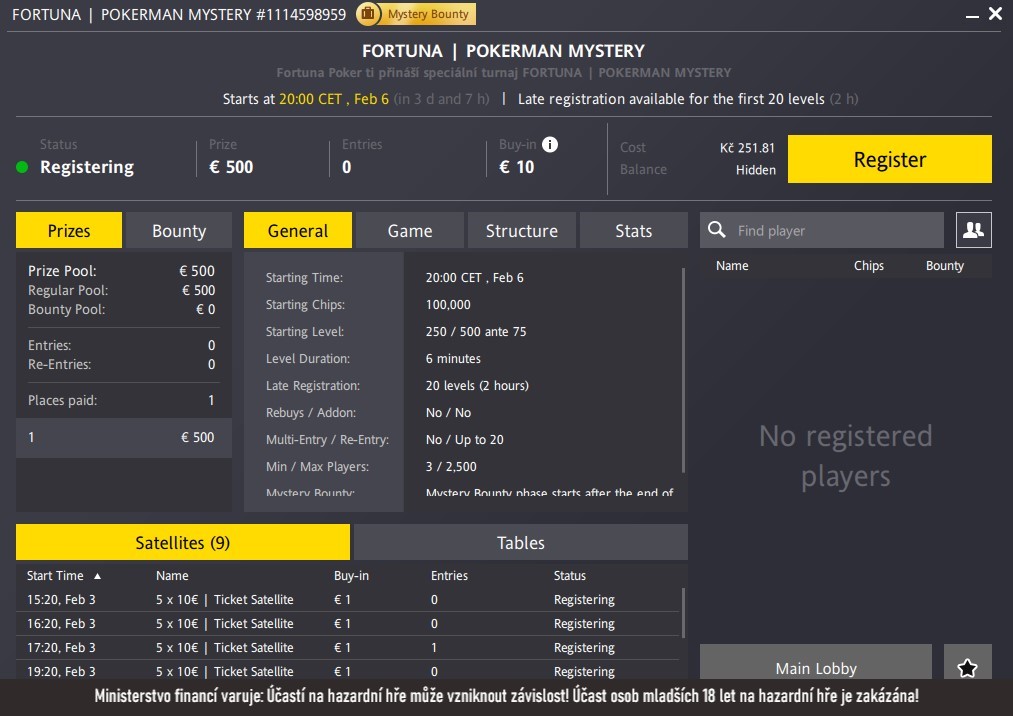Click the Min / Max Players value 3 / 2,500
The width and height of the screenshot is (1013, 716).
click(x=451, y=467)
